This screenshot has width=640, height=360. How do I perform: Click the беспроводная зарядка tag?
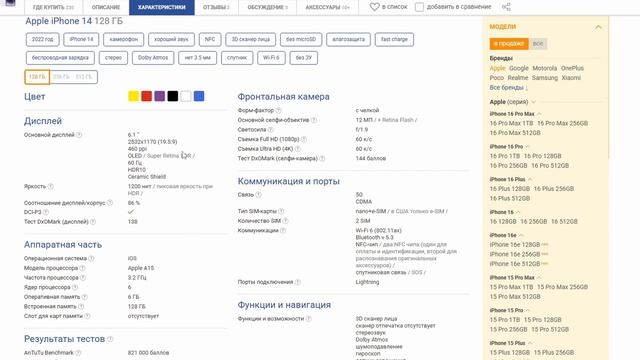pyautogui.click(x=60, y=58)
